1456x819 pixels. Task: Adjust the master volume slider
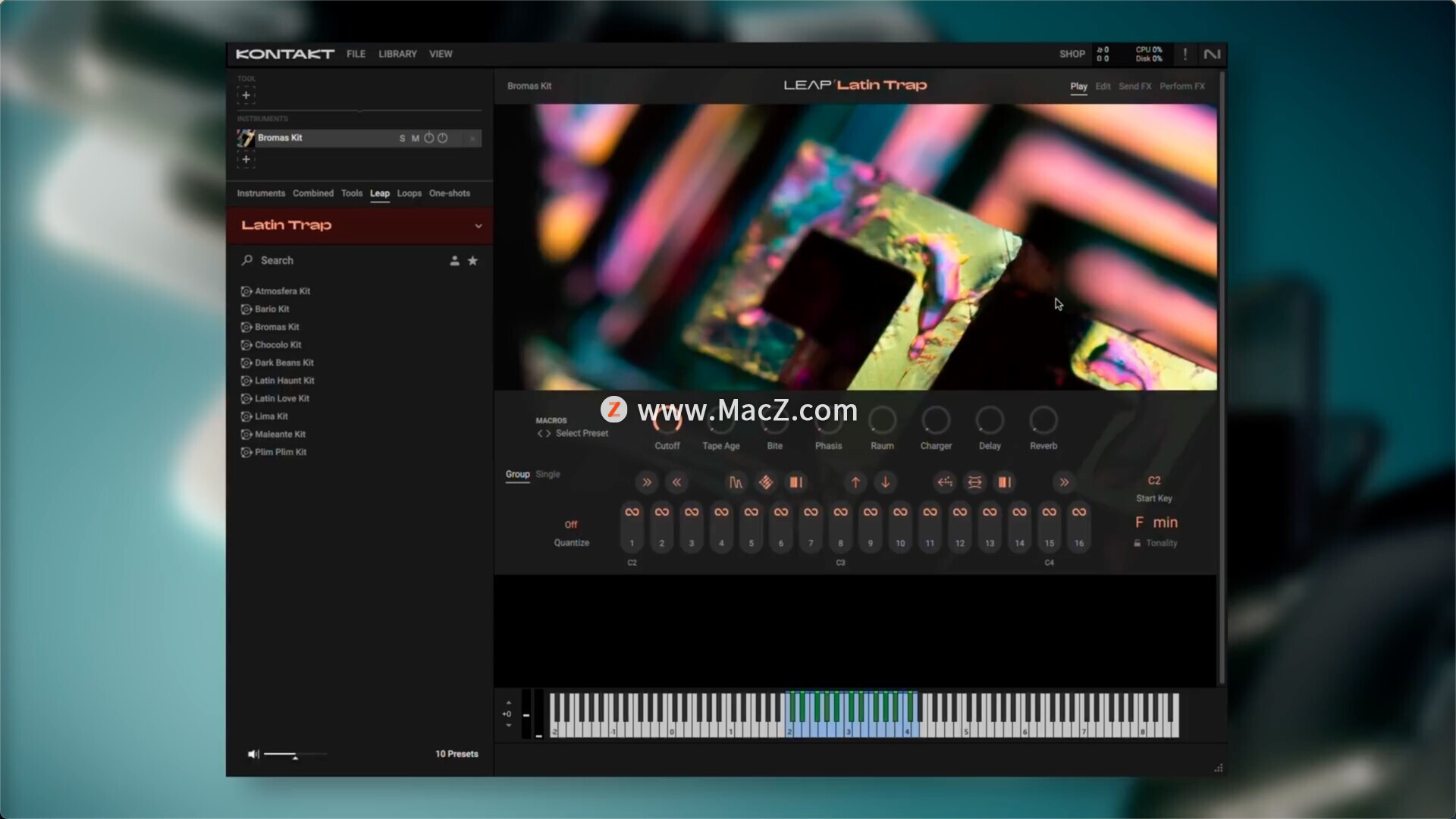tap(296, 755)
